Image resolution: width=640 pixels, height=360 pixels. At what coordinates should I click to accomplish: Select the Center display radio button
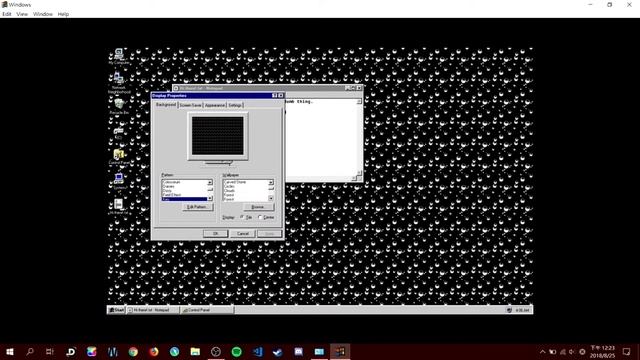click(x=260, y=217)
